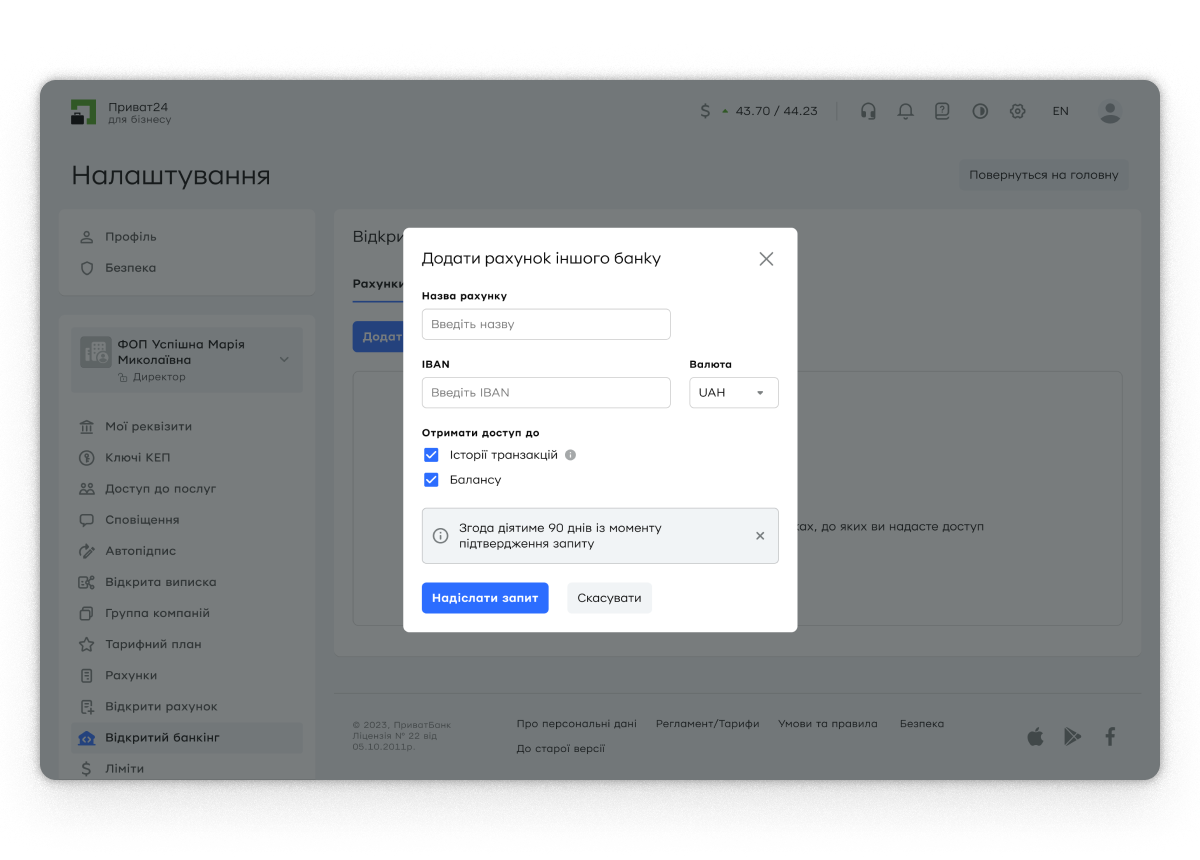Uncheck the Балансу checkbox
Screen dimensions: 1200x860
[431, 480]
